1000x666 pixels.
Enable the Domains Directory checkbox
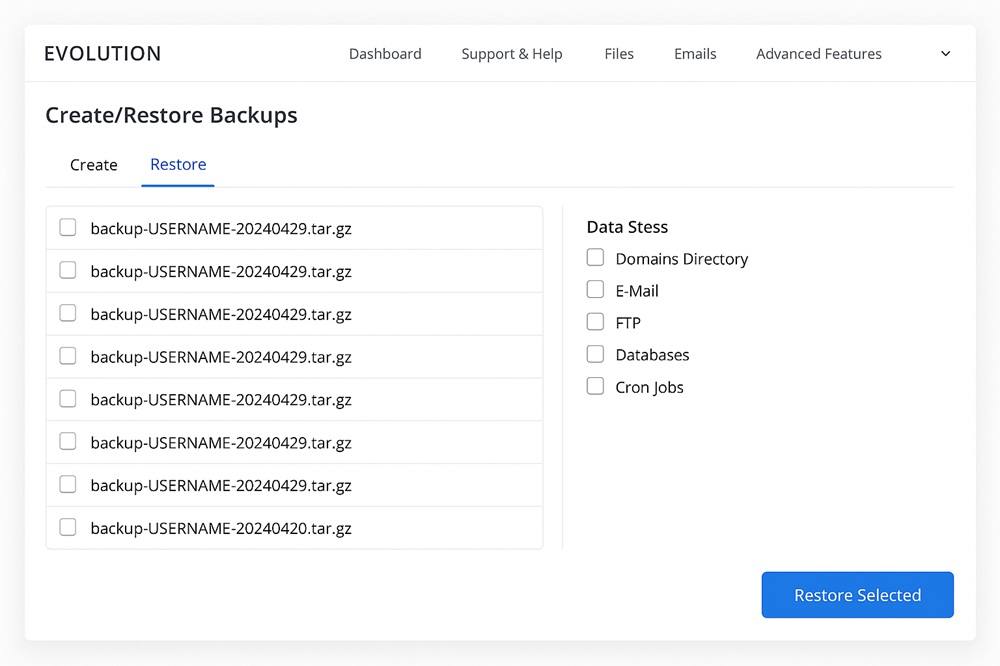[595, 258]
